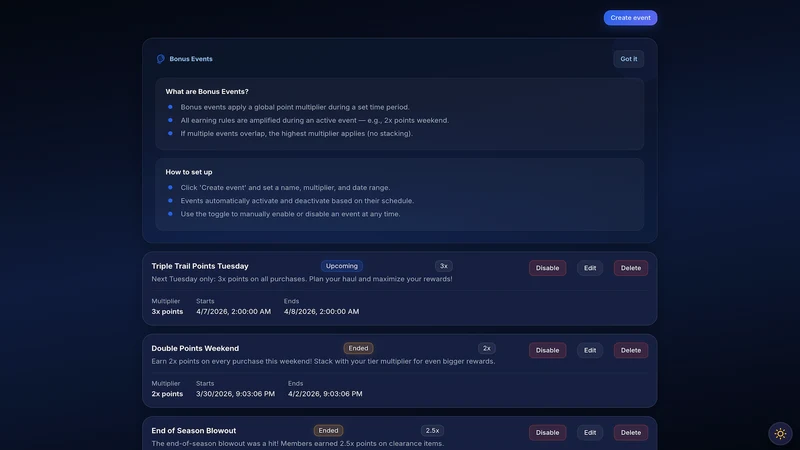
Task: Disable Triple Trail Points Tuesday event
Action: (547, 268)
